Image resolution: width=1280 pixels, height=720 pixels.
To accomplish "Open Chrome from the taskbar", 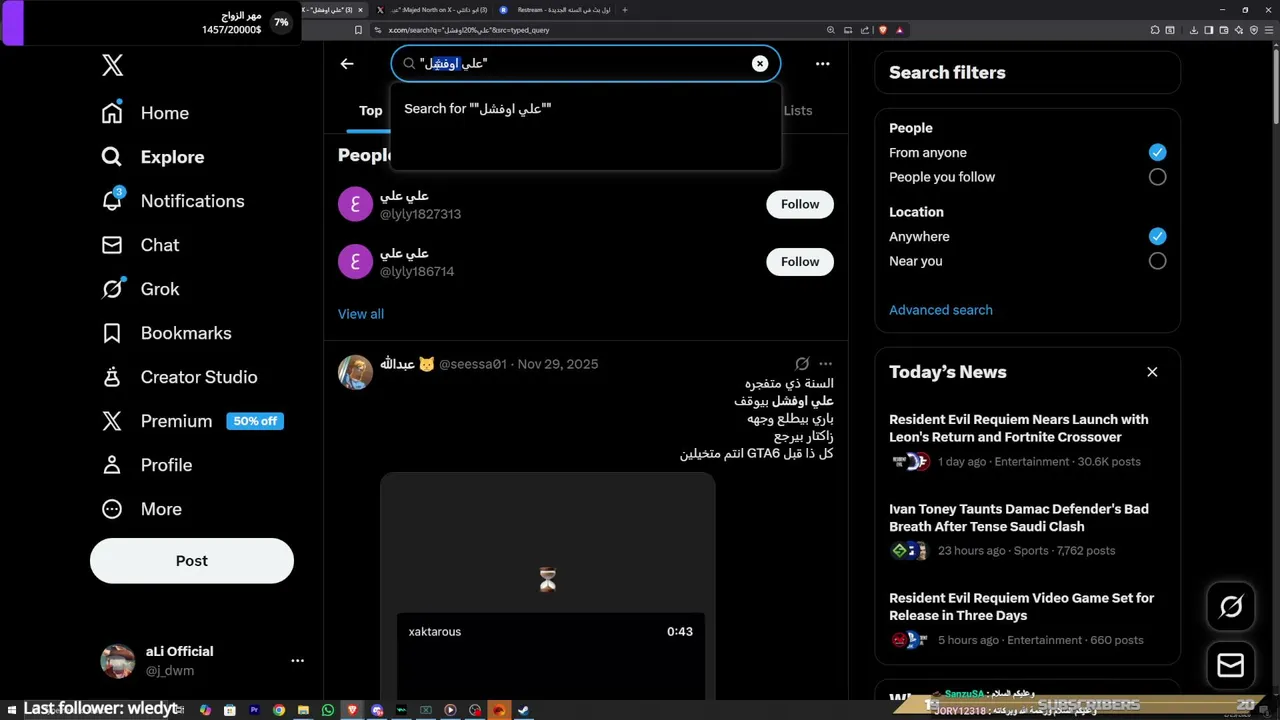I will (x=279, y=710).
